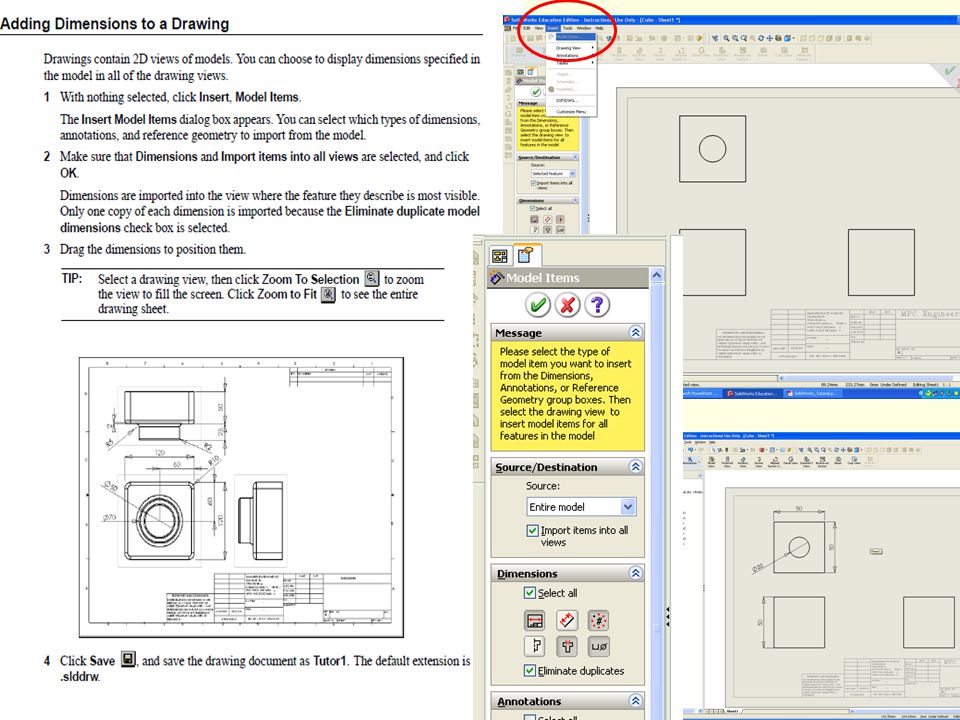This screenshot has width=960, height=720.
Task: Select the 'Toleranced dimensions' icon in the large panel
Action: point(535,647)
